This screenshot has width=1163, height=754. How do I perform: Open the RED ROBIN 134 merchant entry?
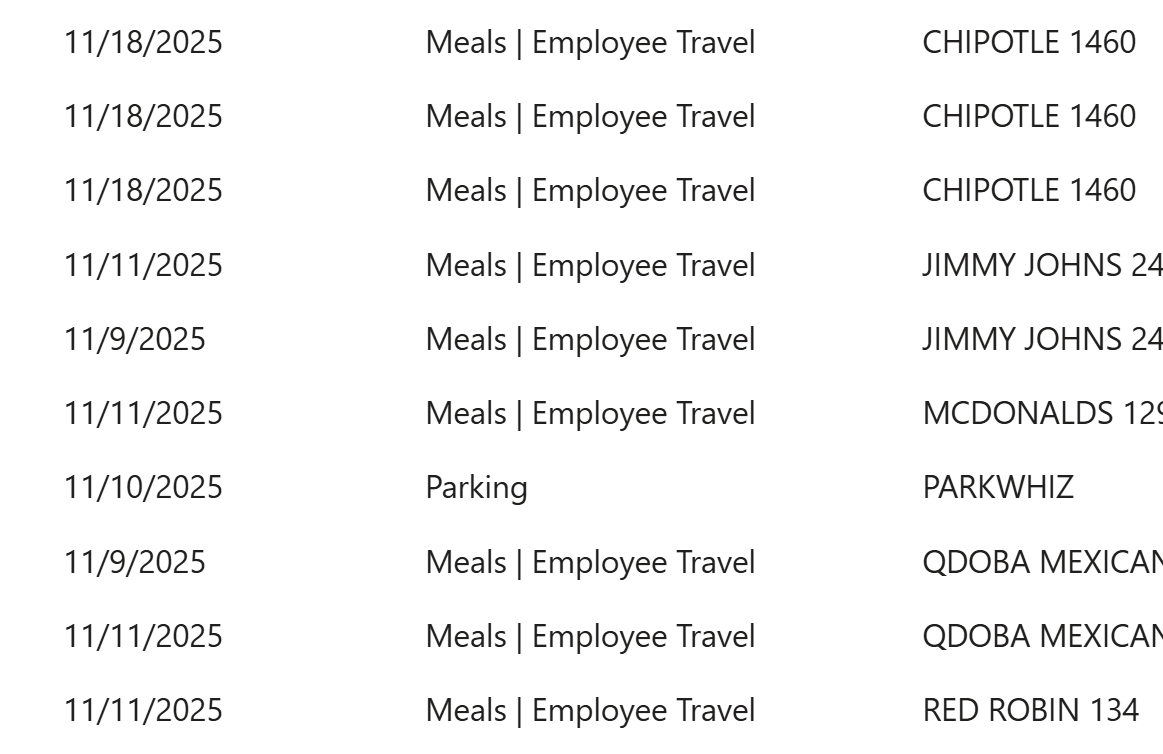point(1030,711)
